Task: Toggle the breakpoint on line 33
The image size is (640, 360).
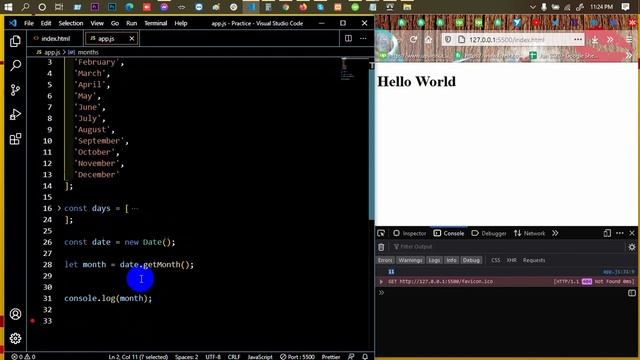Action: click(33, 321)
